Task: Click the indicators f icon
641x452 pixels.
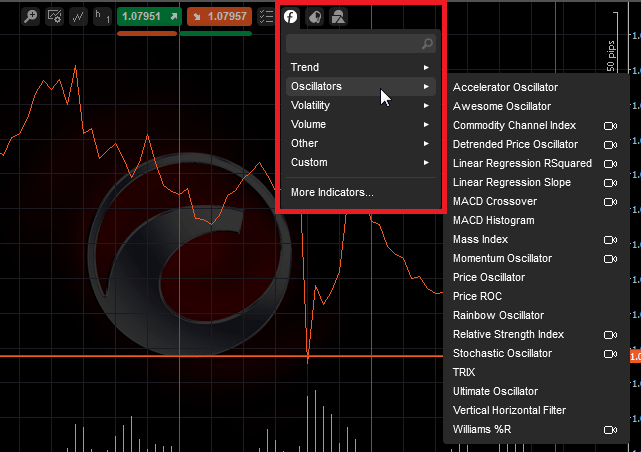Action: click(290, 16)
